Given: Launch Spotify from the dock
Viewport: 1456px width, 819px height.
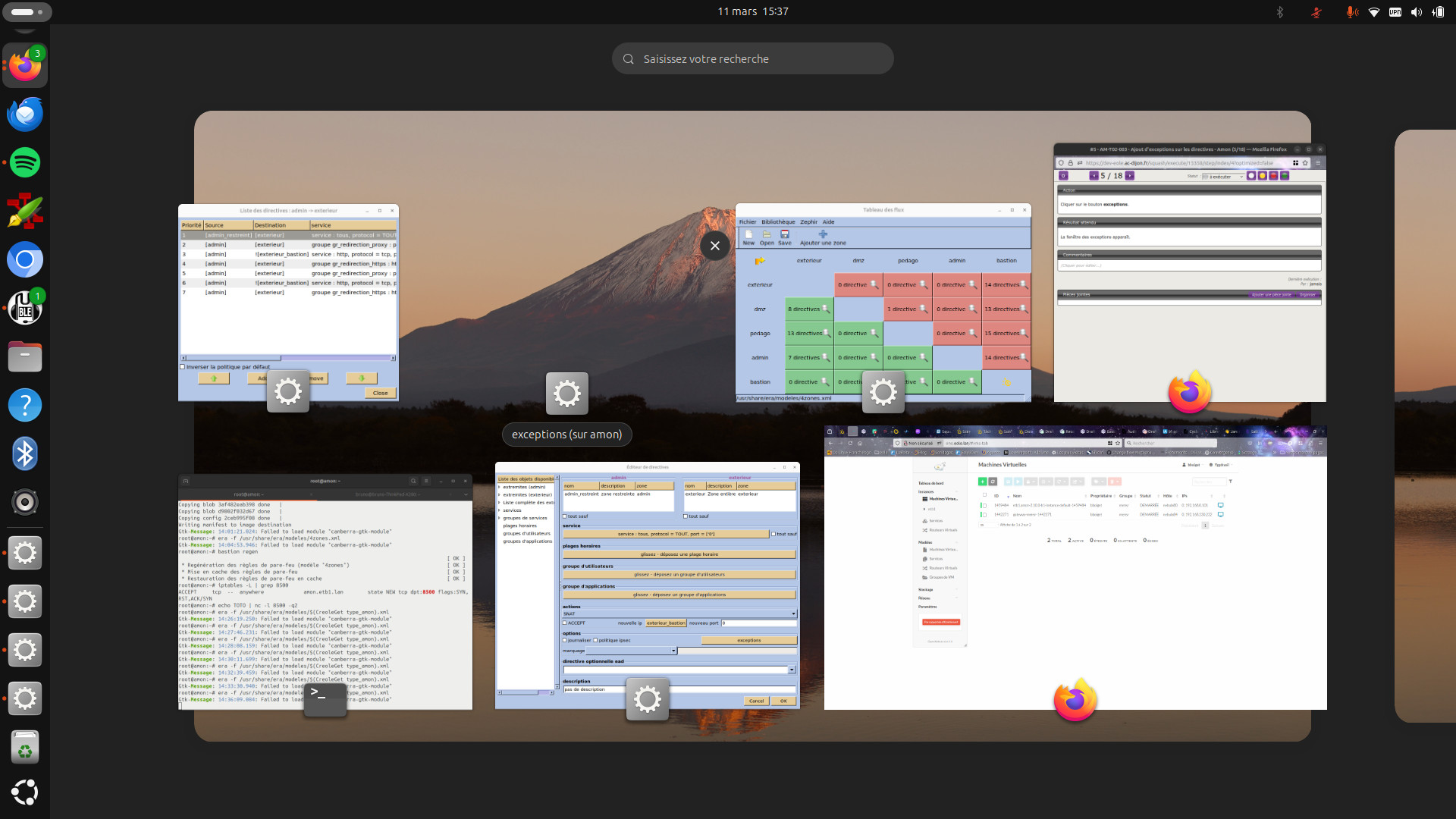Looking at the screenshot, I should tap(25, 162).
